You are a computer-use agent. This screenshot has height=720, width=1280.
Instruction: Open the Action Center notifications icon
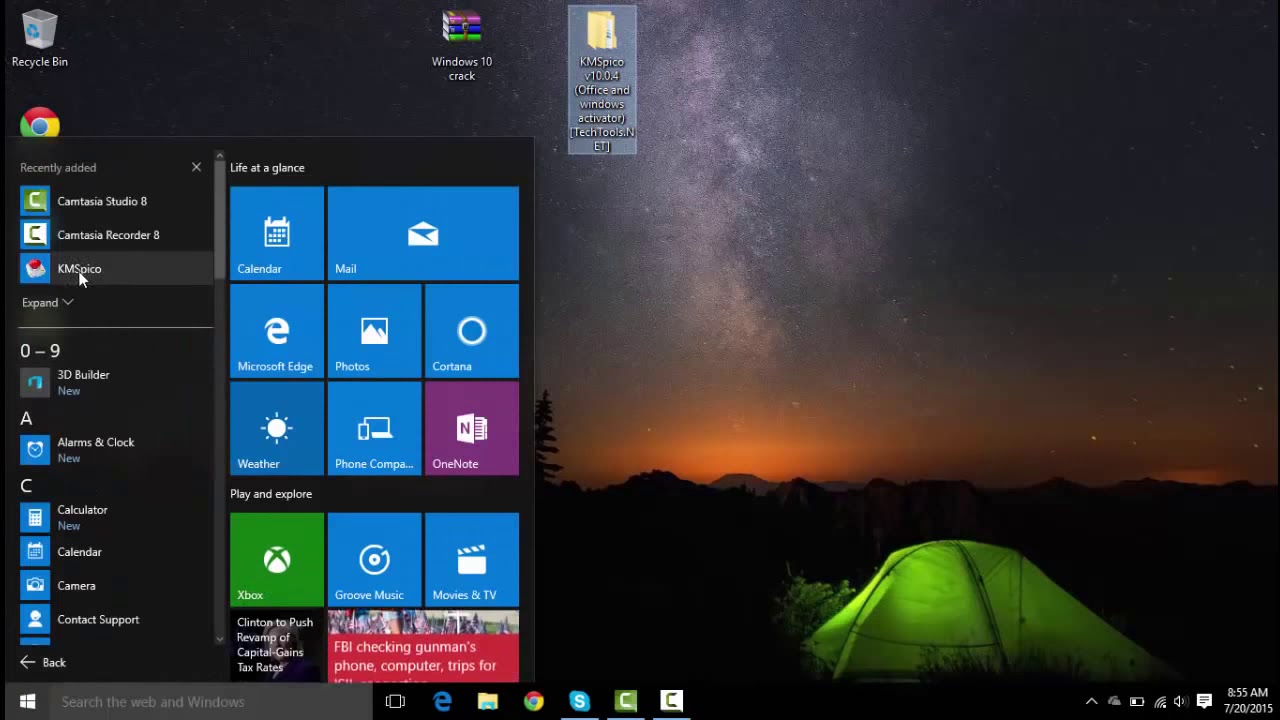(x=1205, y=701)
